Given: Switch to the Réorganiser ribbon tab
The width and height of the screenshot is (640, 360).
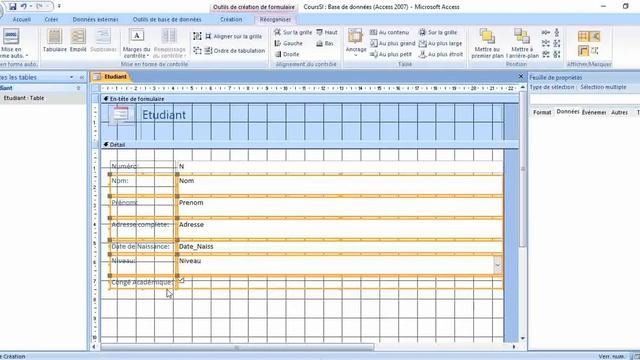Looking at the screenshot, I should pyautogui.click(x=275, y=20).
